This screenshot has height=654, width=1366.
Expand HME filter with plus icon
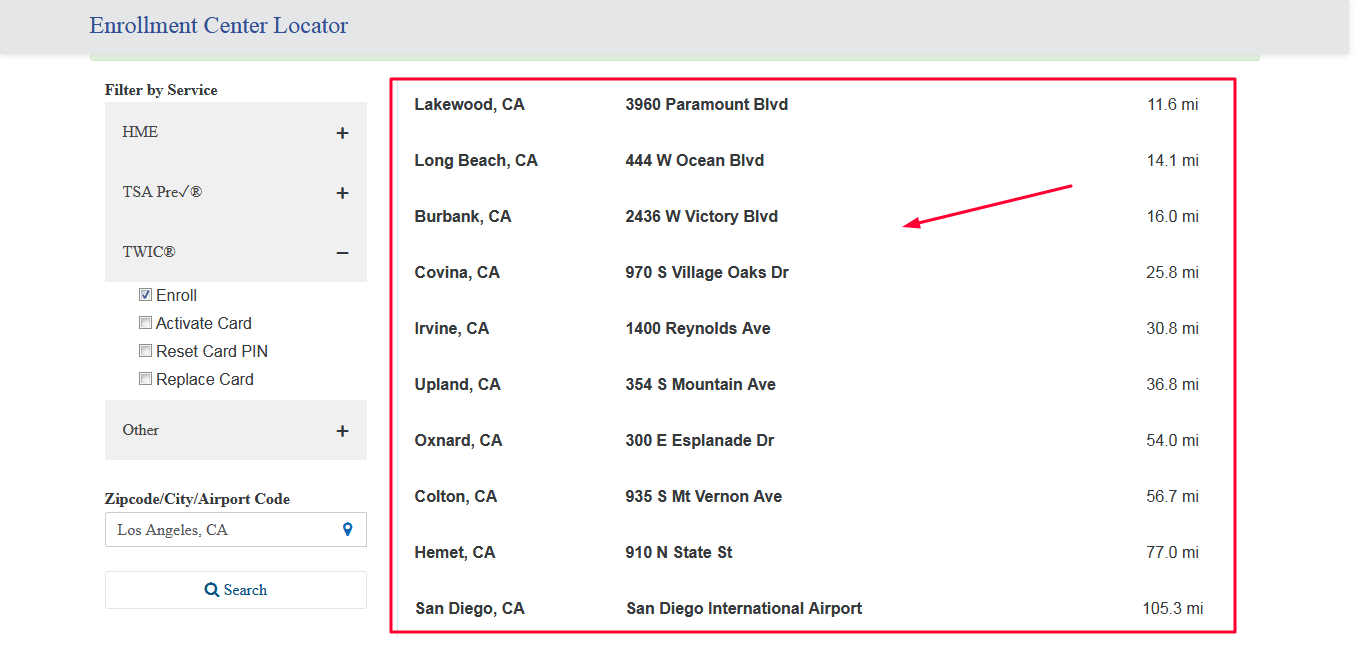tap(342, 133)
